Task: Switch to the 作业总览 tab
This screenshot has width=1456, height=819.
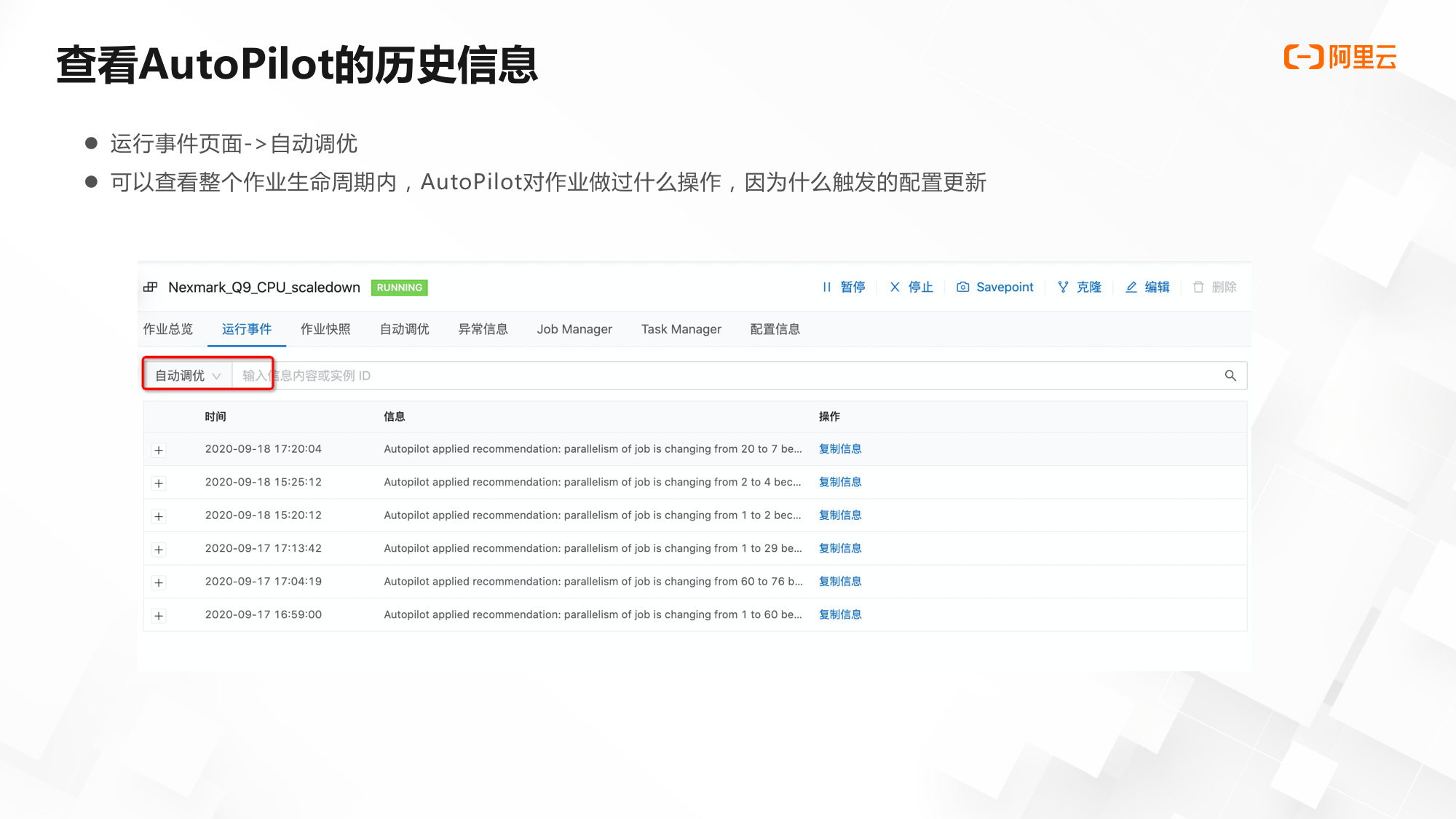Action: 168,329
